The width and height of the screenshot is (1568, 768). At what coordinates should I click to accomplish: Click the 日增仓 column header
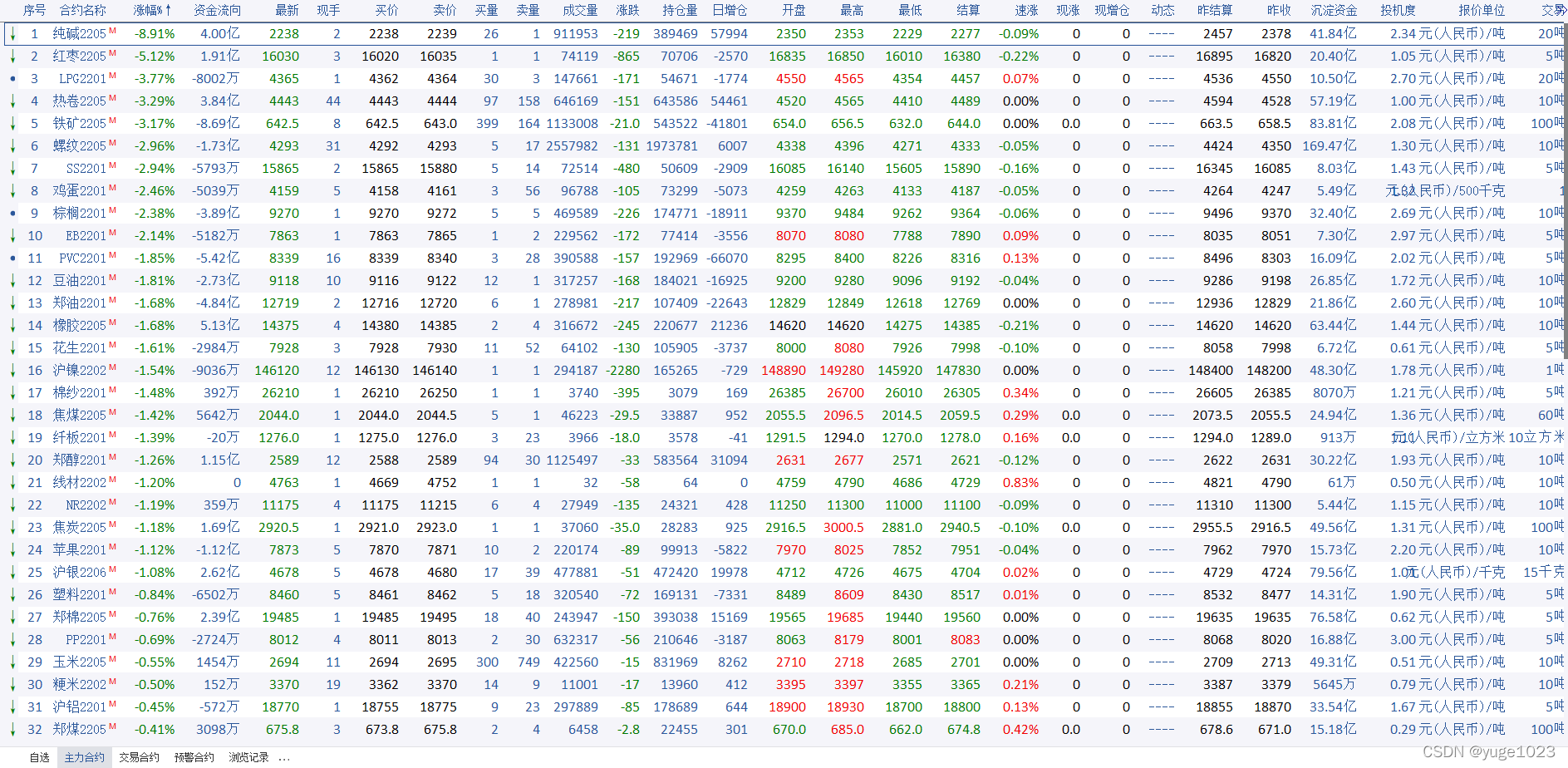[x=730, y=10]
